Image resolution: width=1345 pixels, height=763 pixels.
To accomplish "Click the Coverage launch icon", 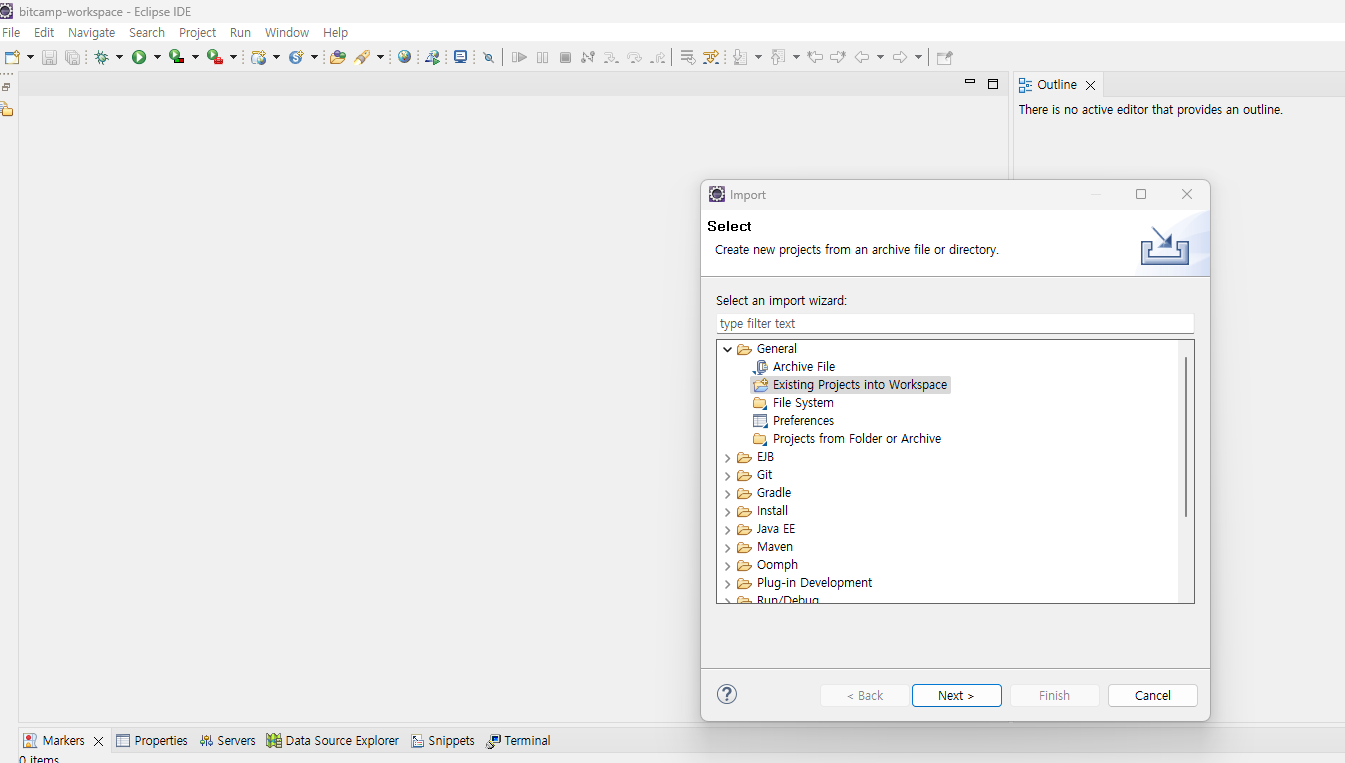I will click(176, 57).
